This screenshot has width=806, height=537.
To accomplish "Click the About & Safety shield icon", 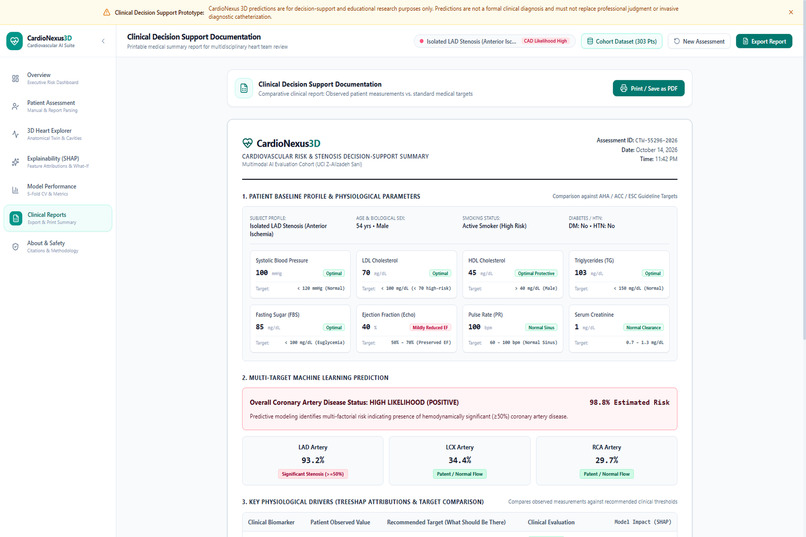I will [x=15, y=247].
